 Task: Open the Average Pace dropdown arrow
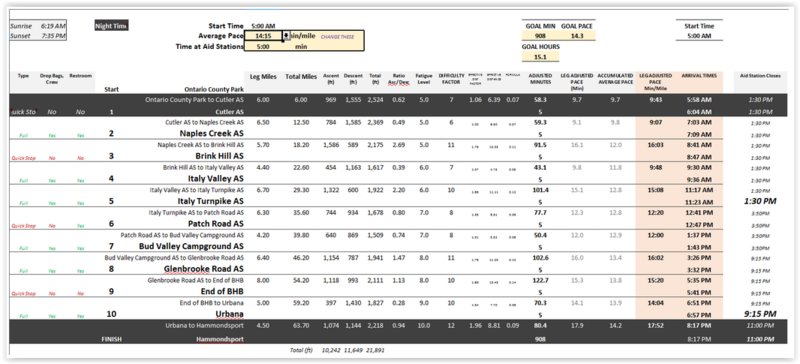click(286, 36)
